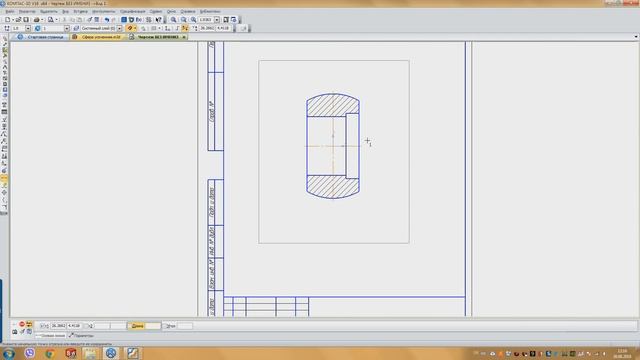Screen dimensions: 640x360
Task: Toggle the Угол parameter lock
Action: (x=165, y=326)
